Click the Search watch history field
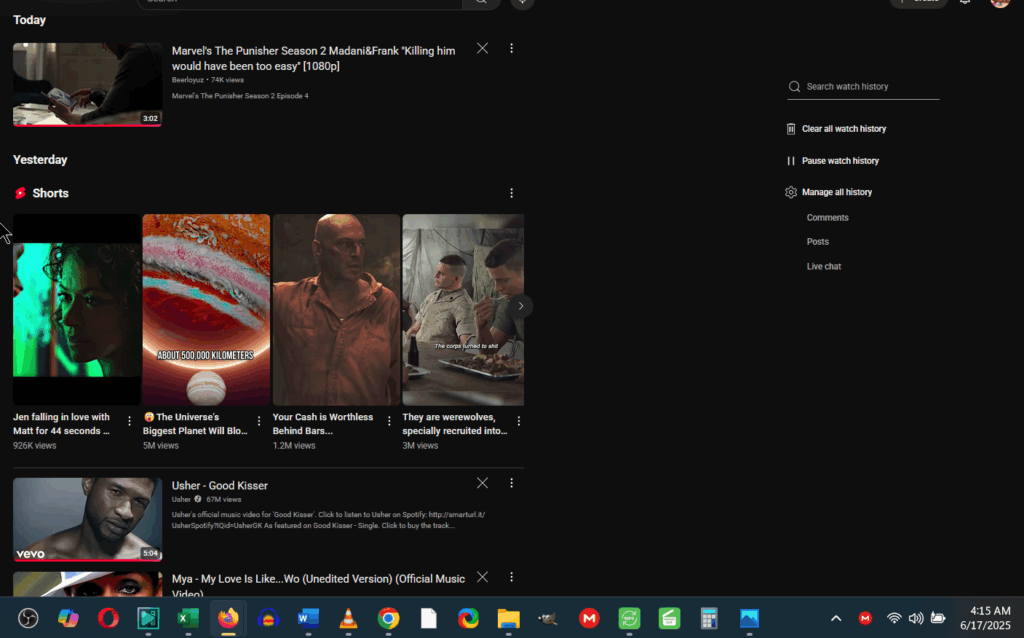Image resolution: width=1024 pixels, height=638 pixels. click(x=863, y=86)
